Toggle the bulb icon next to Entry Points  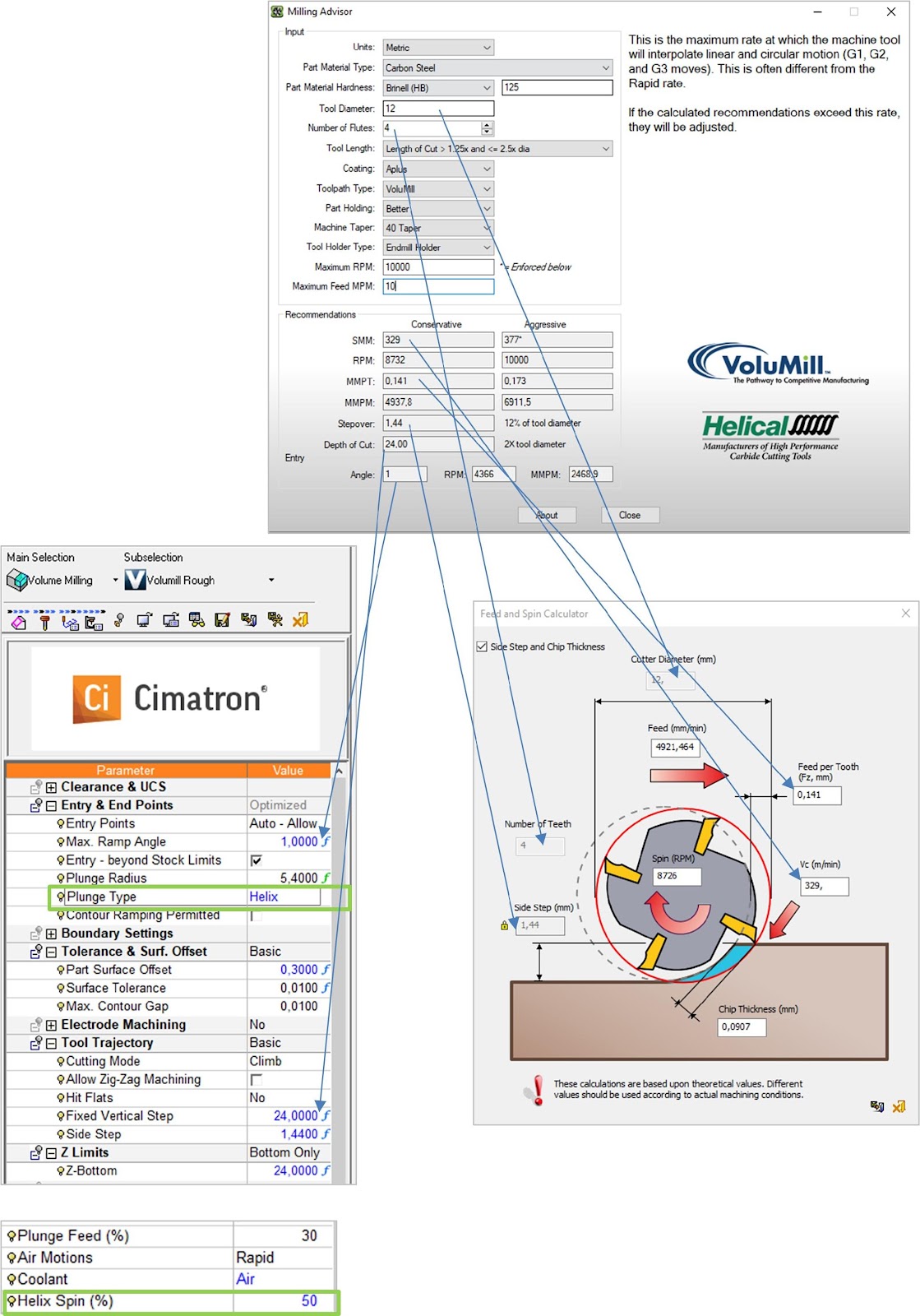coord(61,823)
